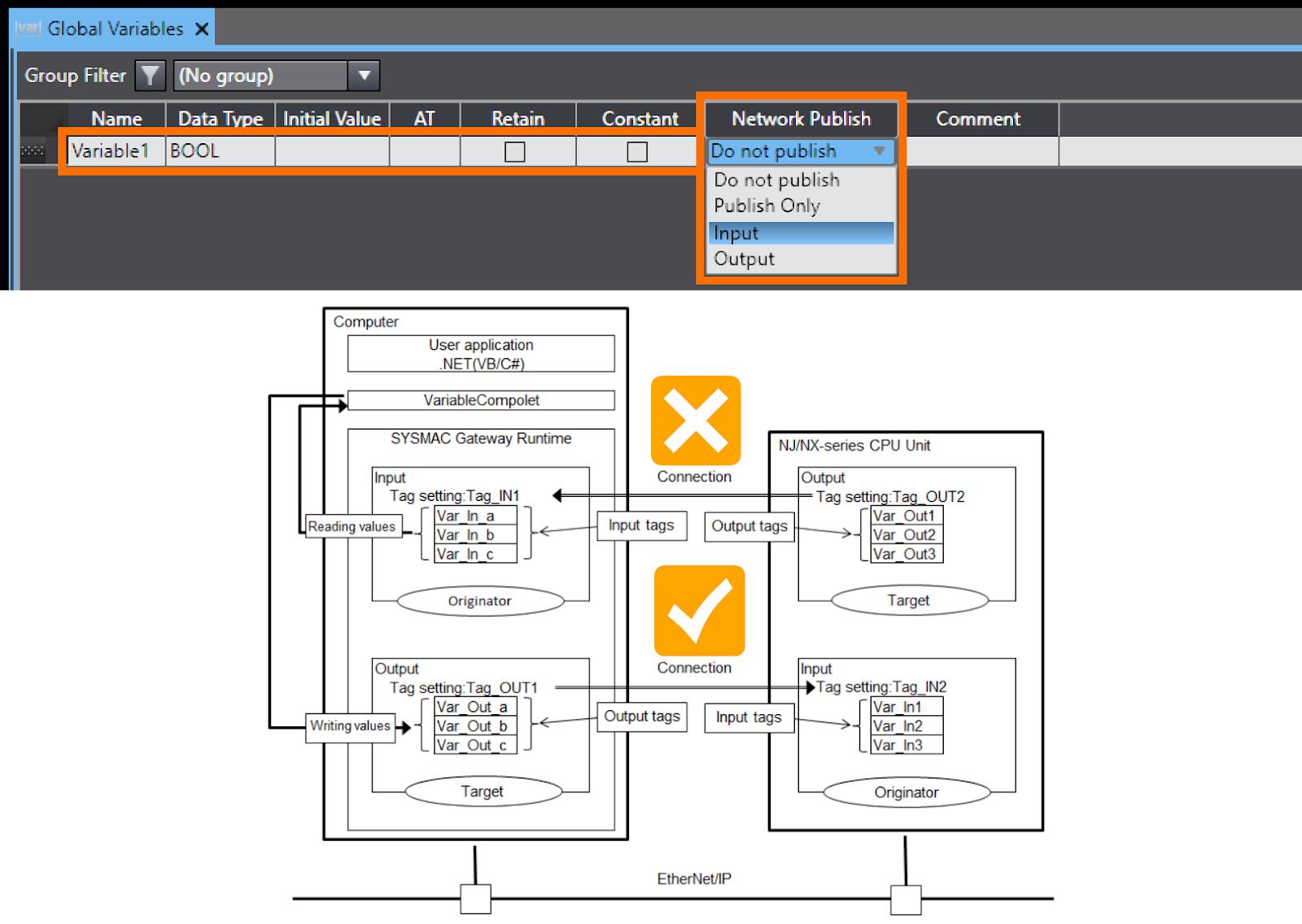Click the orange checkmark valid connection icon

coord(697,612)
